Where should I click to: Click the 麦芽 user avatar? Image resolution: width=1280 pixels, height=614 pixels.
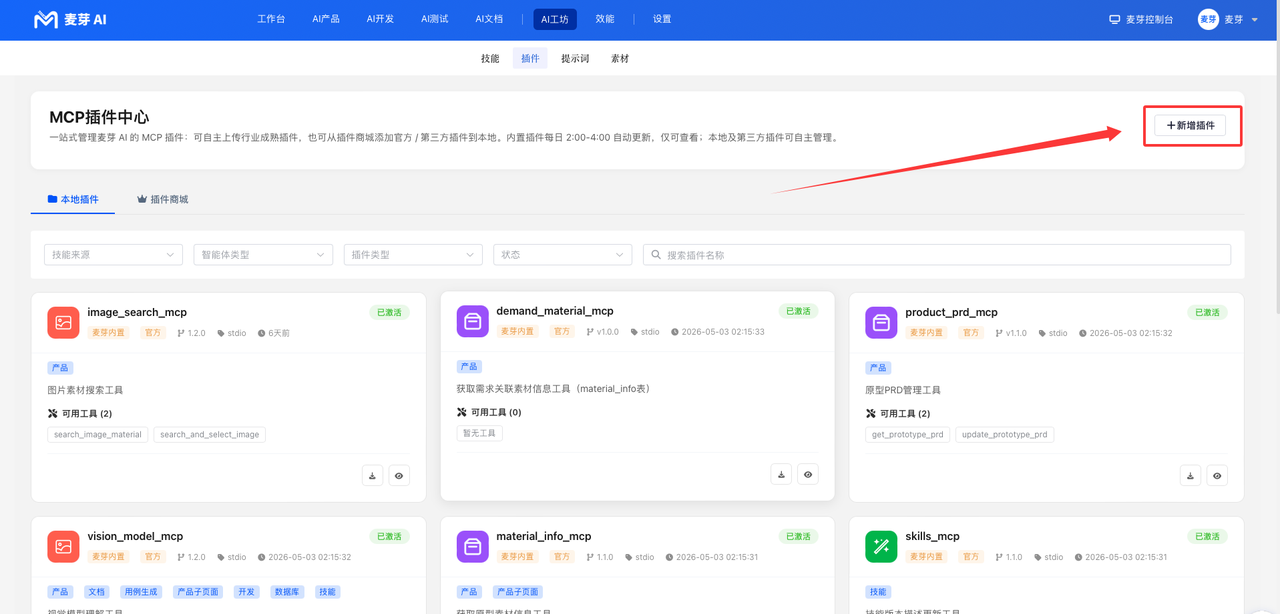1208,19
